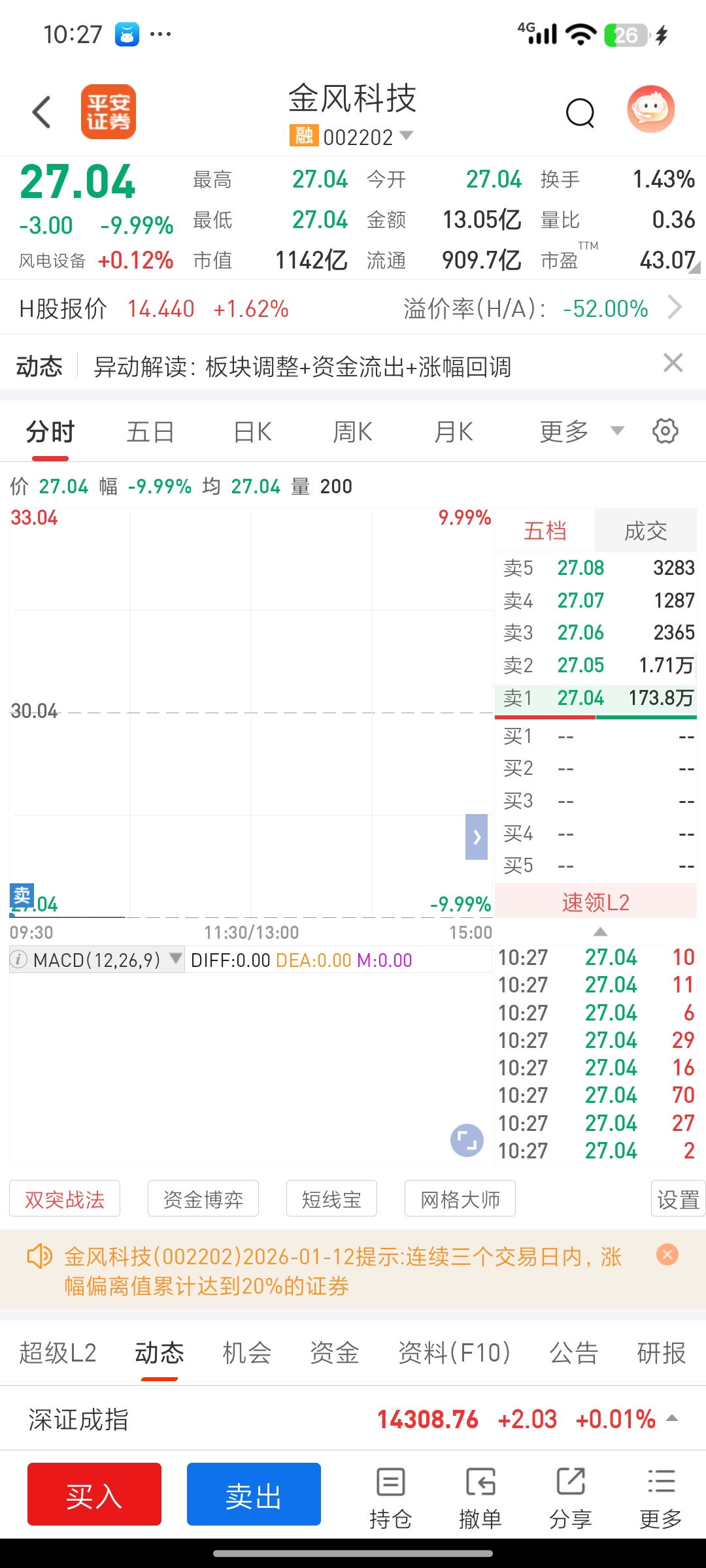706x1568 pixels.
Task: Change the MACD(12,26,9) indicator dropdown
Action: pyautogui.click(x=97, y=960)
